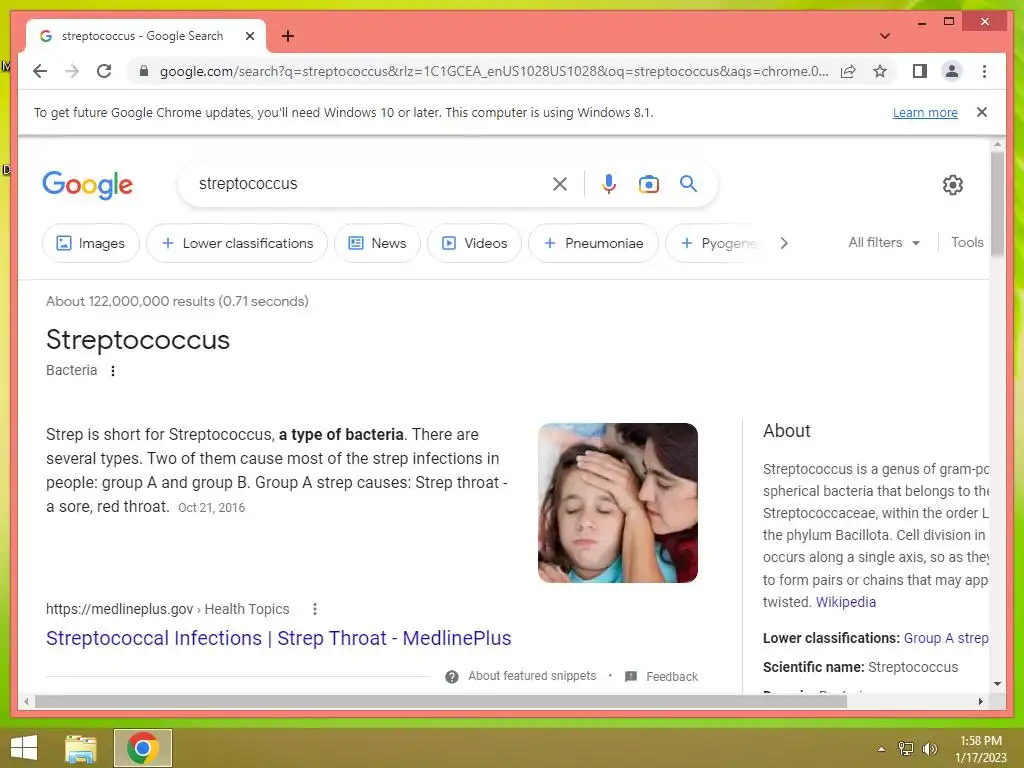Image resolution: width=1024 pixels, height=768 pixels.
Task: Open the three-dot menu beside medlineplus.gov Health Topics
Action: click(315, 609)
